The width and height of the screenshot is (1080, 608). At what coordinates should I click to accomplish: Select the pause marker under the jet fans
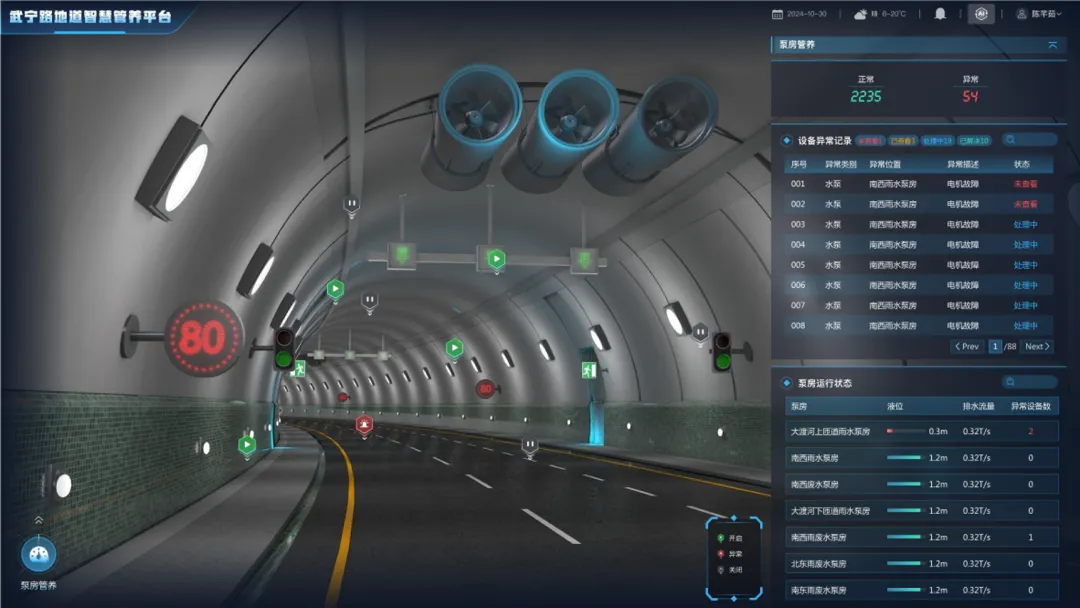[351, 205]
